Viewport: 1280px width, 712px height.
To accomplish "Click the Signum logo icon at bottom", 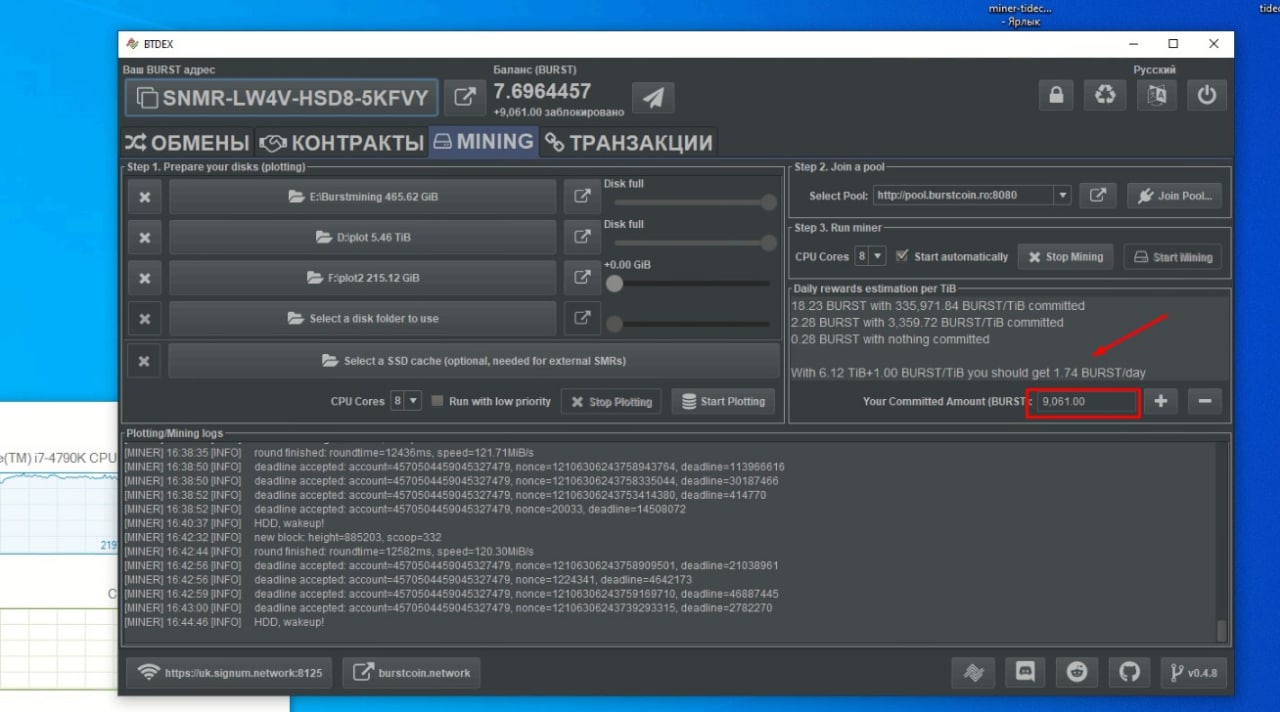I will (x=973, y=672).
